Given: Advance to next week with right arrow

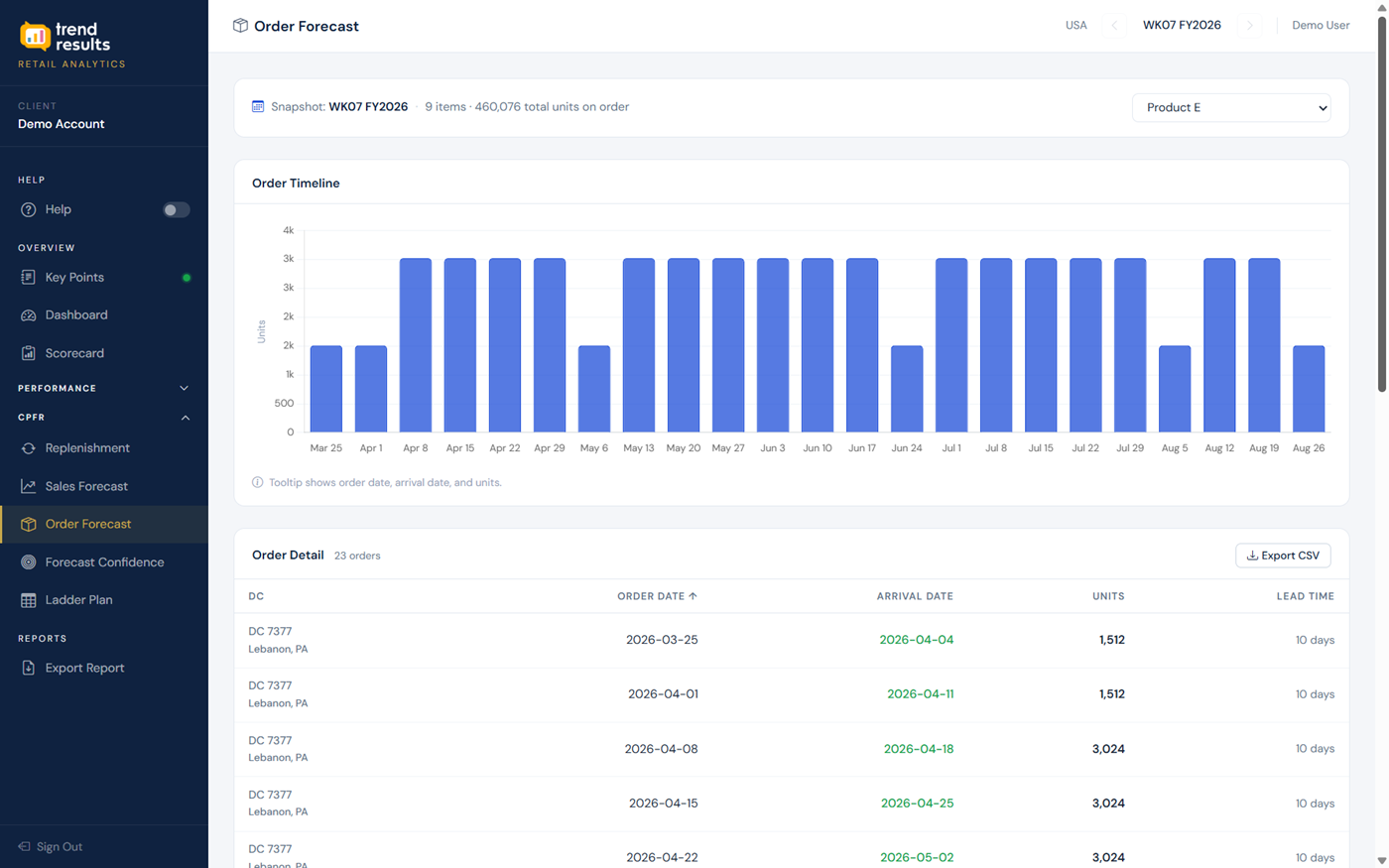Looking at the screenshot, I should point(1250,26).
